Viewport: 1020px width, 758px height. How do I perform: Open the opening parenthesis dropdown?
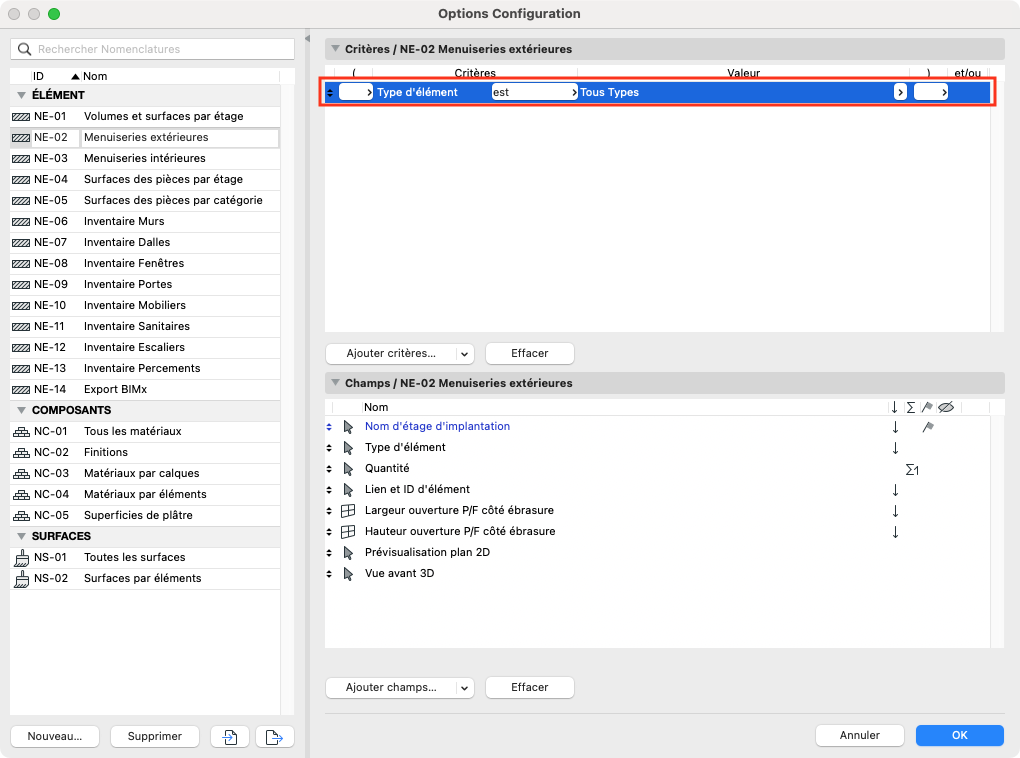[356, 92]
